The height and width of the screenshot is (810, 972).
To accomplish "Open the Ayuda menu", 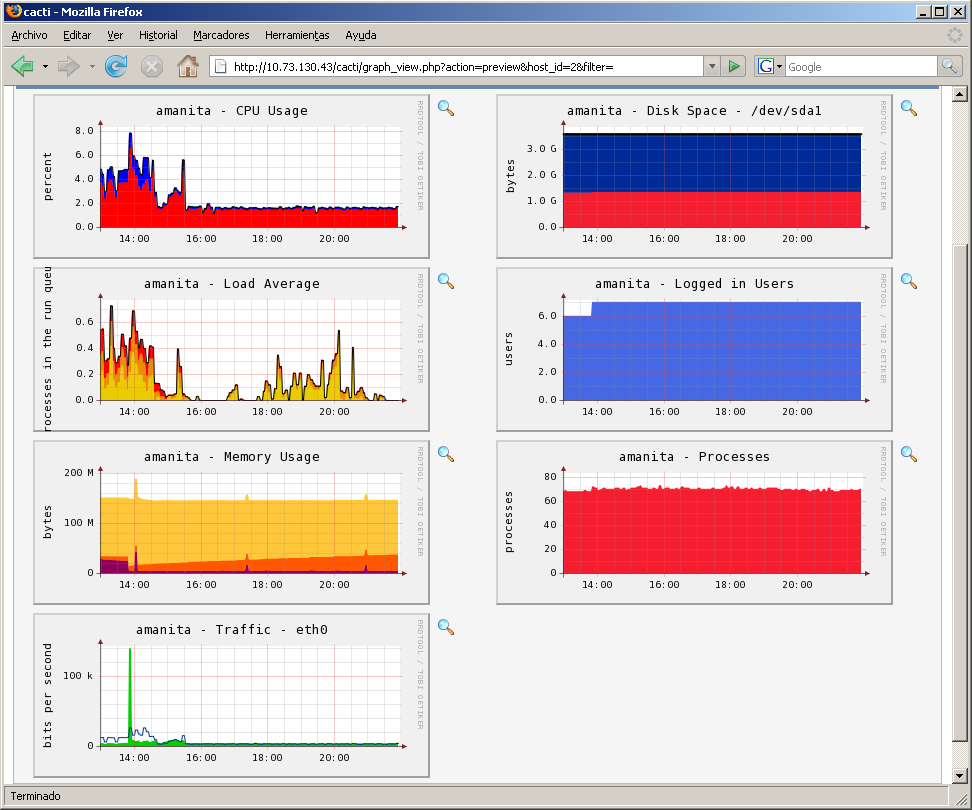I will 361,35.
